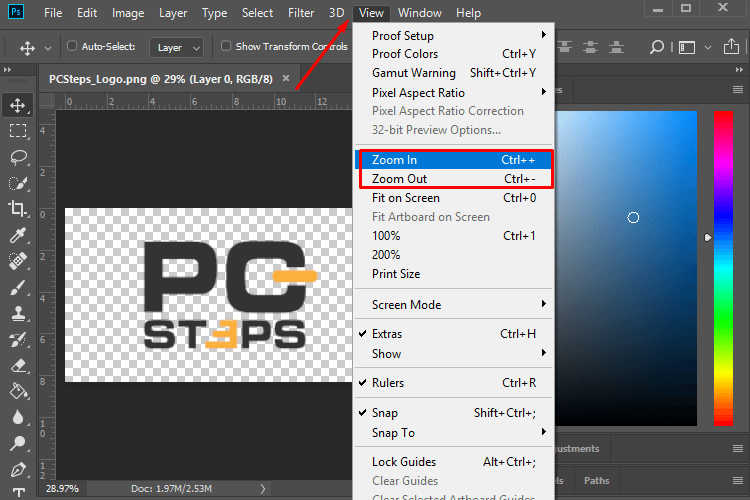The image size is (750, 500).
Task: Select the Lasso tool
Action: pyautogui.click(x=18, y=157)
